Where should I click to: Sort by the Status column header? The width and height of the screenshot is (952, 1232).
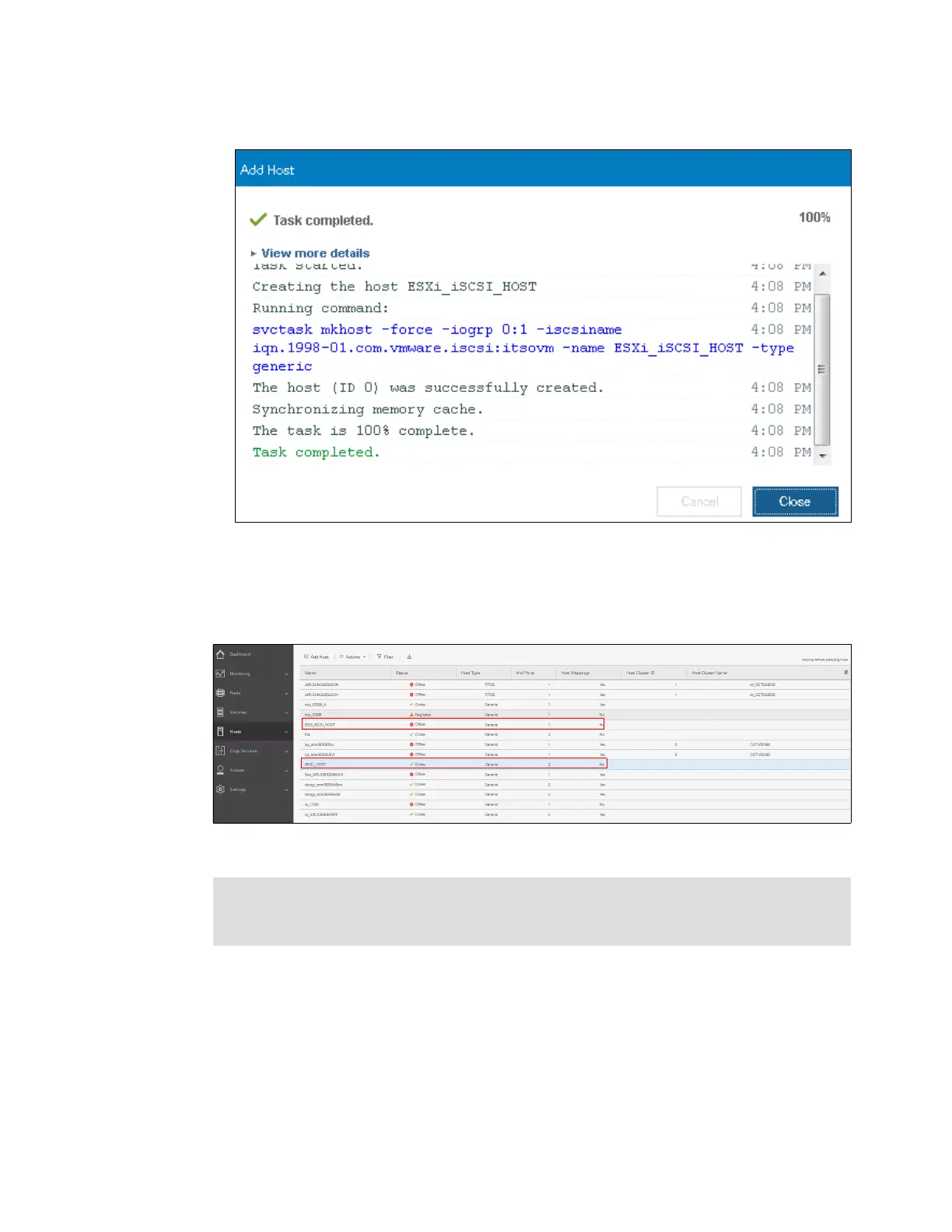pos(402,673)
